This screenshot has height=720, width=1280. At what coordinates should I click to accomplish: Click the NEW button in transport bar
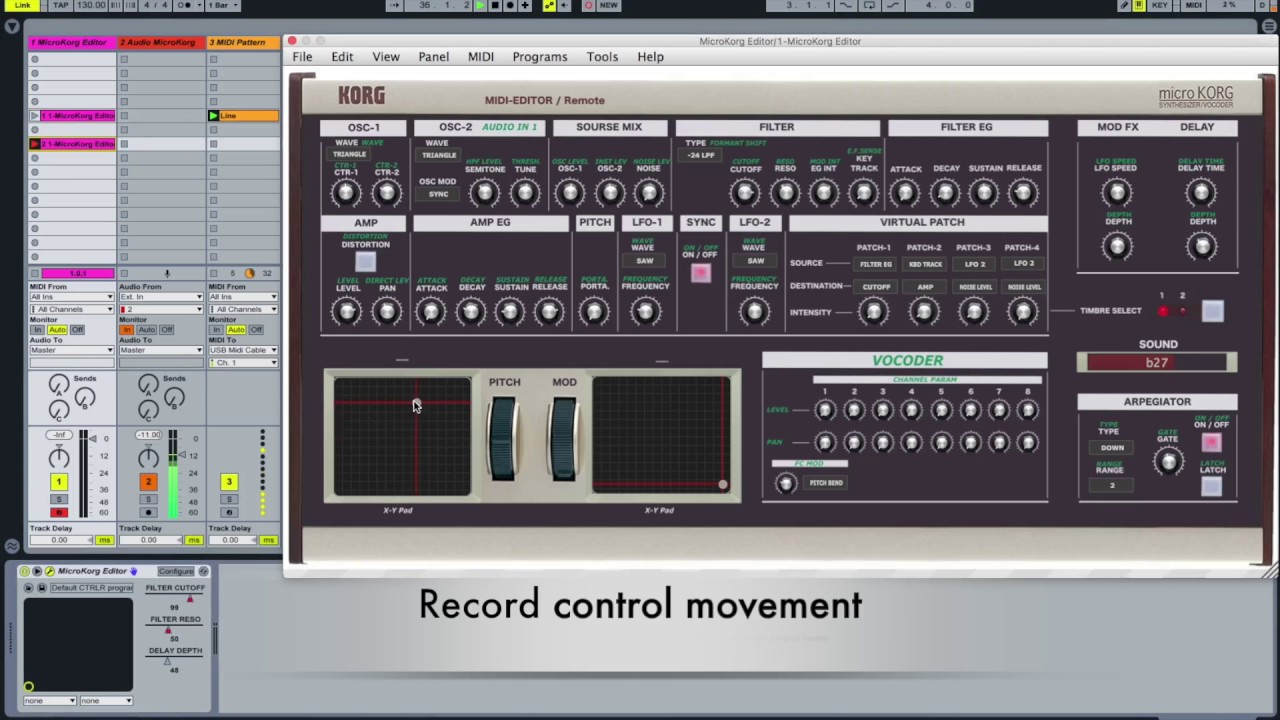click(x=608, y=5)
